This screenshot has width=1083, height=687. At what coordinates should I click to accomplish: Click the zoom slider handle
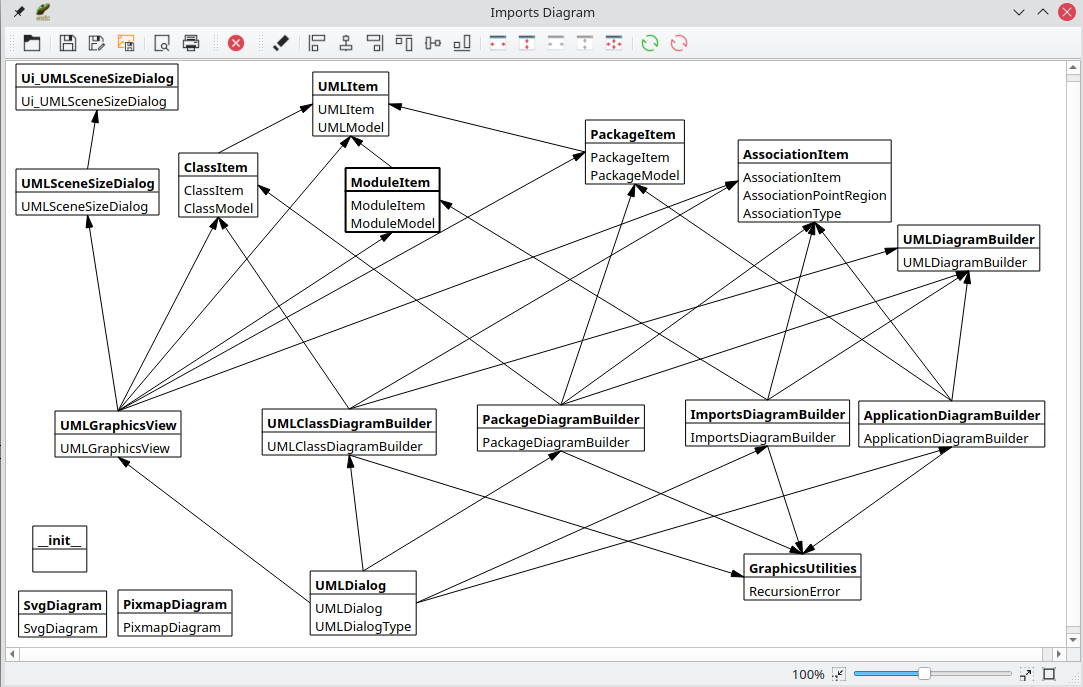[924, 674]
